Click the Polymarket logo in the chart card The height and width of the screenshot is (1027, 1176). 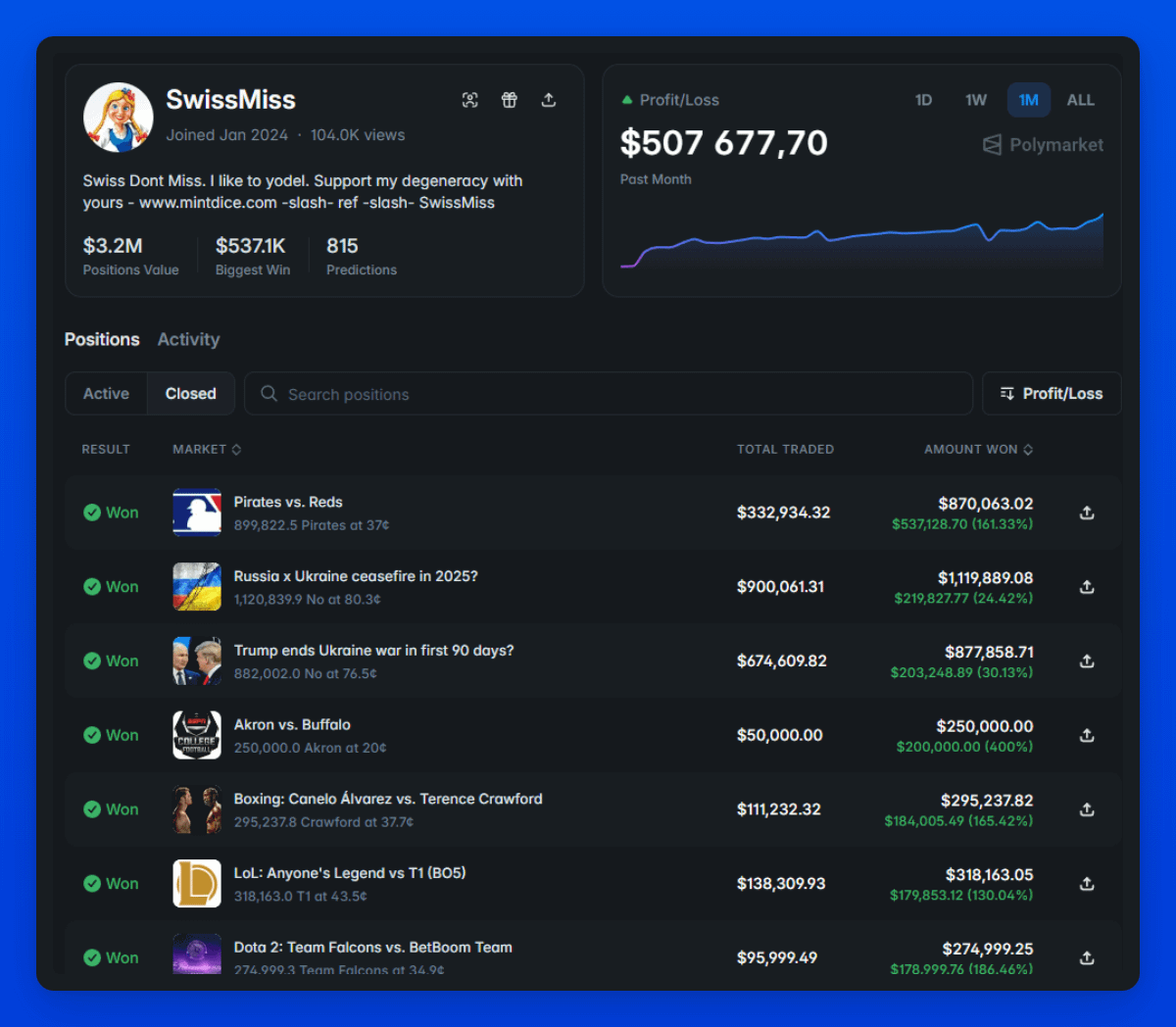coord(1043,145)
